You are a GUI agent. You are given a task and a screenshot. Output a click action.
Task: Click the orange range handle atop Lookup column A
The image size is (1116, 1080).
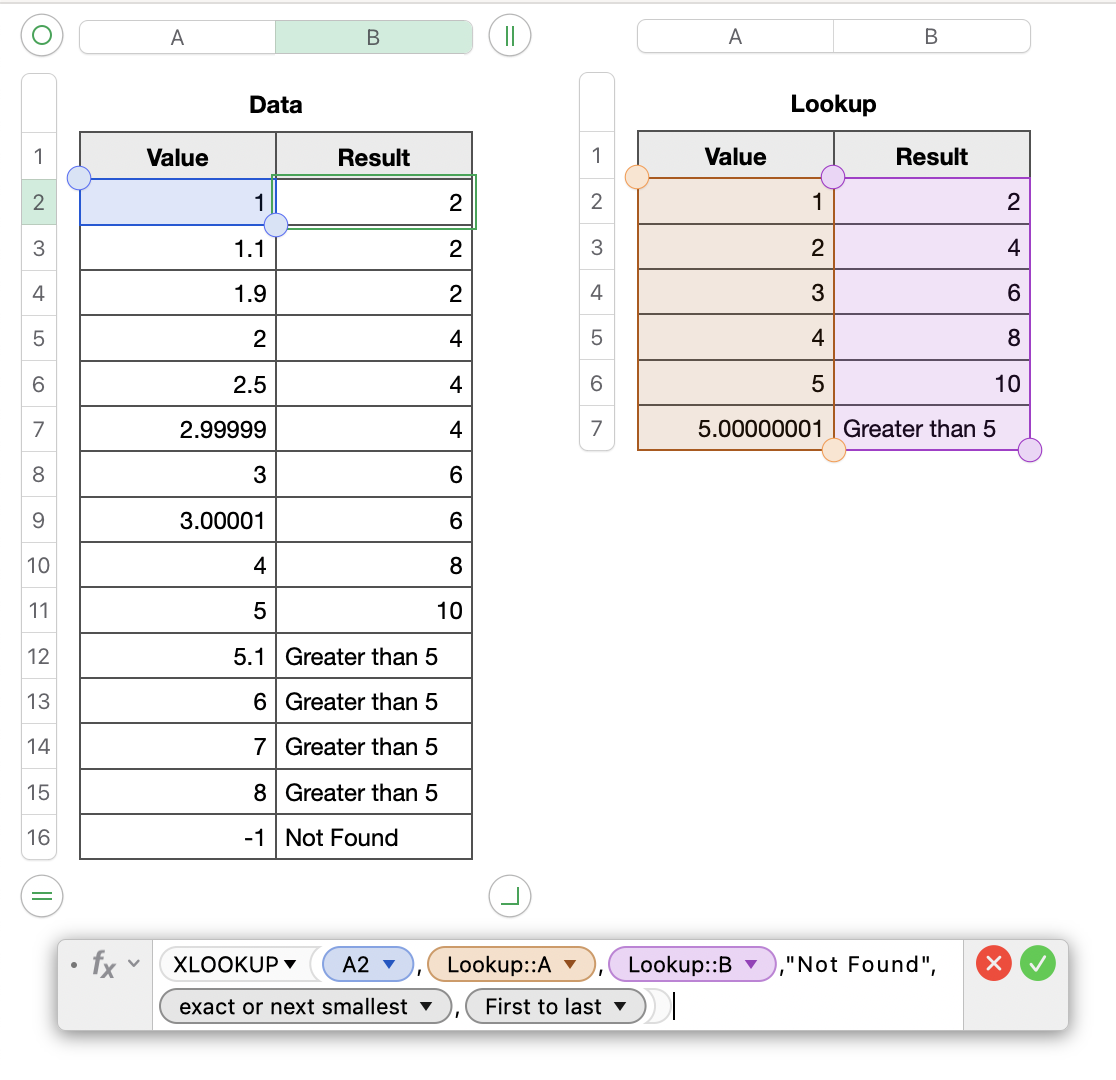point(637,177)
